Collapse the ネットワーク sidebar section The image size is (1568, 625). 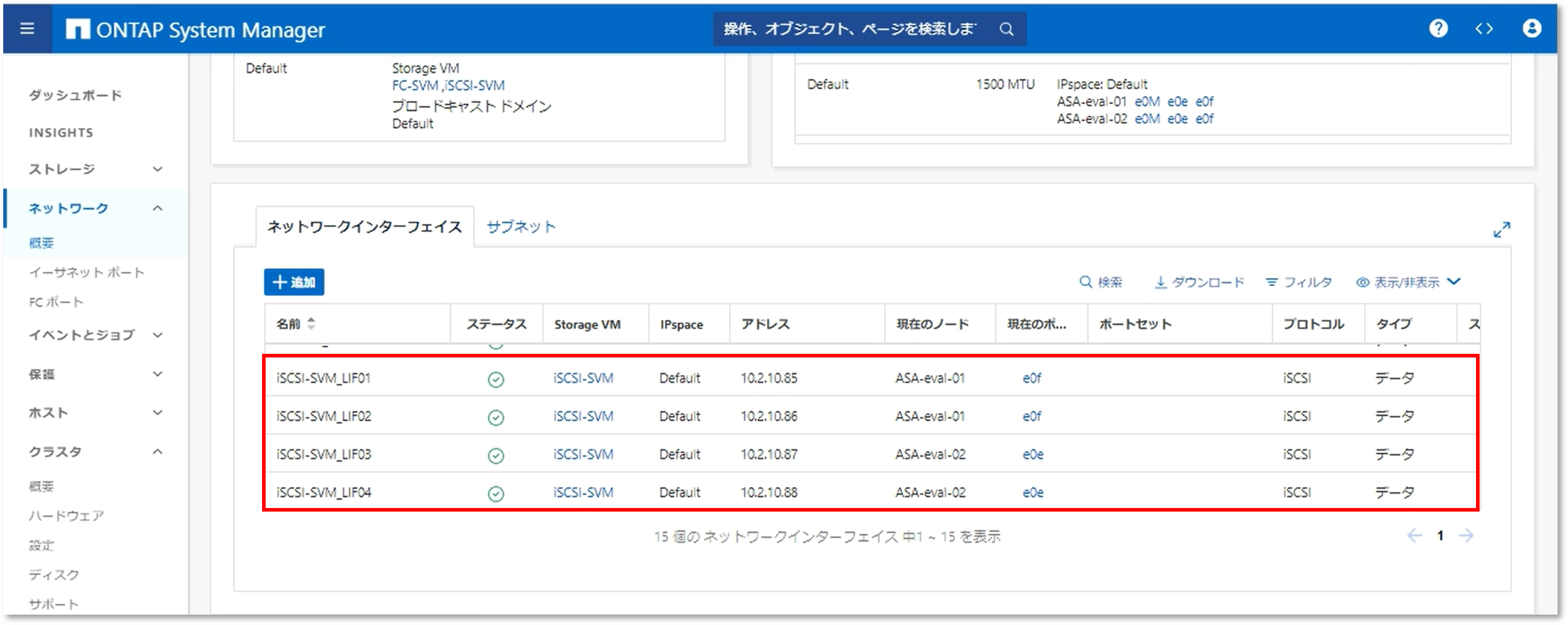pos(157,208)
